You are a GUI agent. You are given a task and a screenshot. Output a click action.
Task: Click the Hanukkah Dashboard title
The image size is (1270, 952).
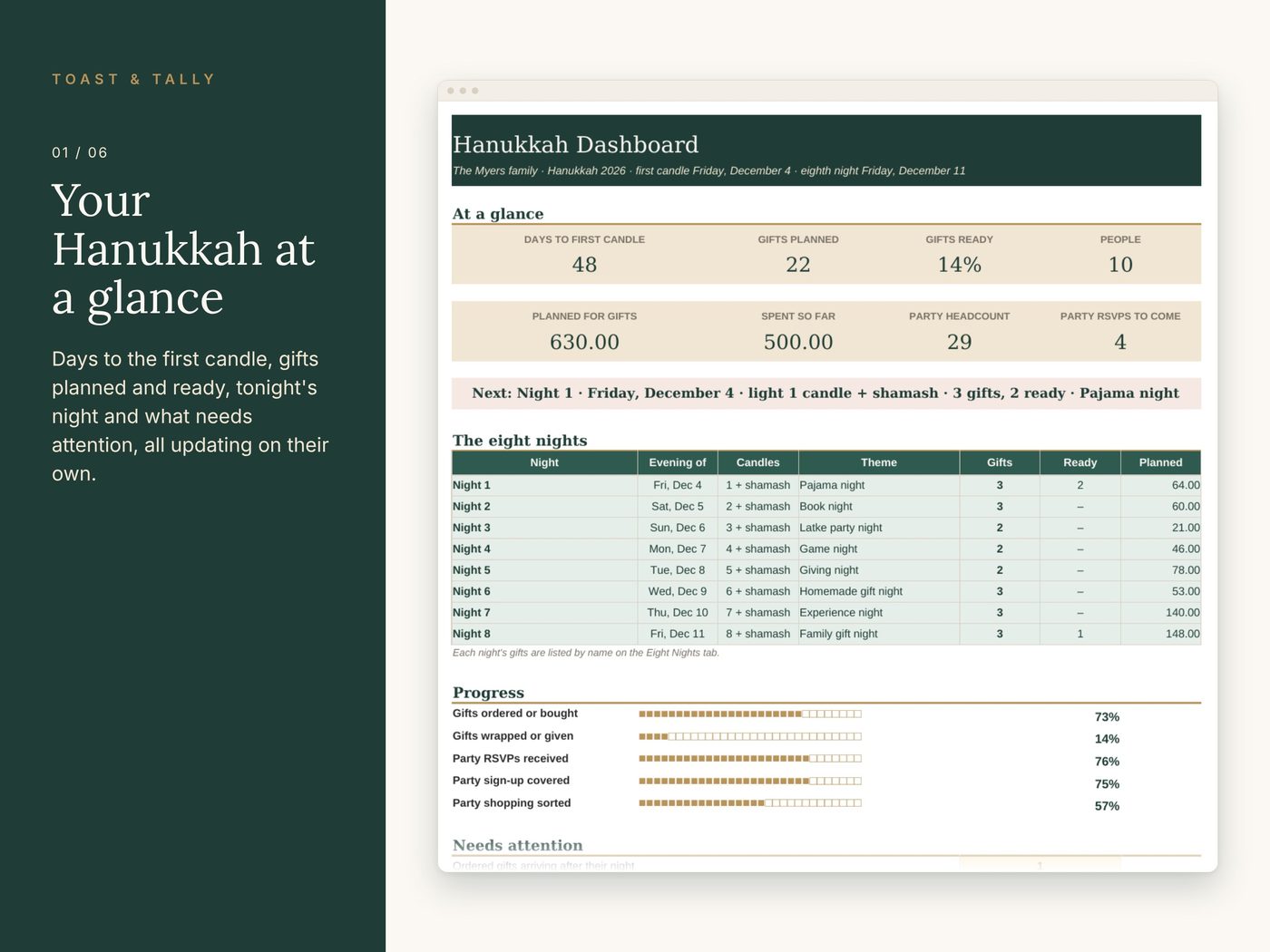pyautogui.click(x=575, y=144)
